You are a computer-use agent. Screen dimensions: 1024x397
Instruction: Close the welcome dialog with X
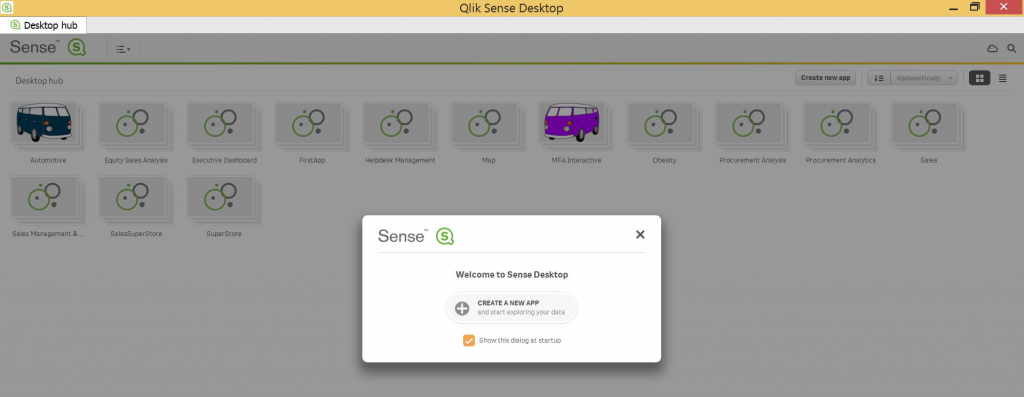click(640, 234)
